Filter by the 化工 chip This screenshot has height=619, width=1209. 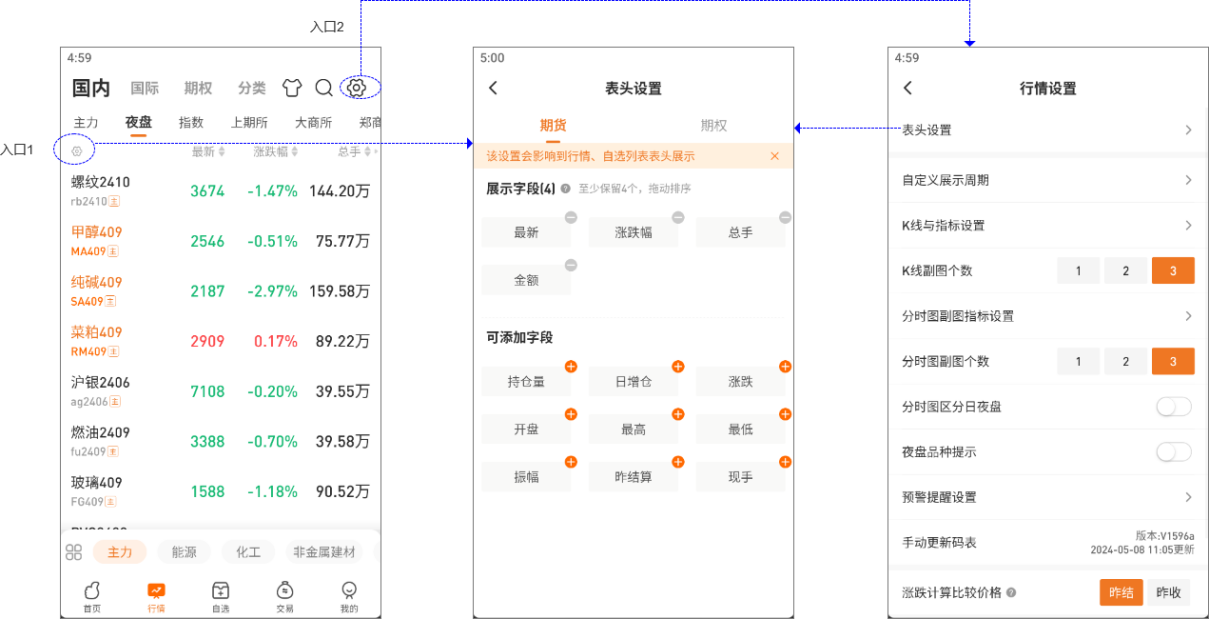(248, 552)
